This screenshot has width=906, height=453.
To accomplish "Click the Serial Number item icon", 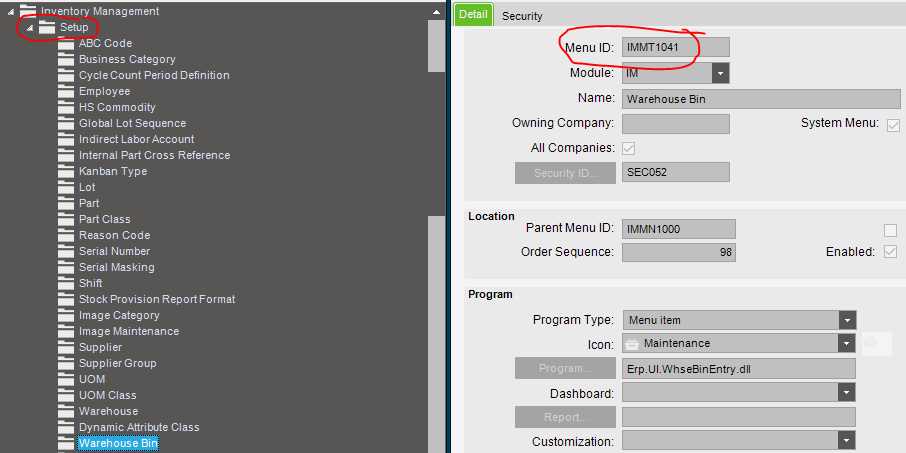I will 66,251.
